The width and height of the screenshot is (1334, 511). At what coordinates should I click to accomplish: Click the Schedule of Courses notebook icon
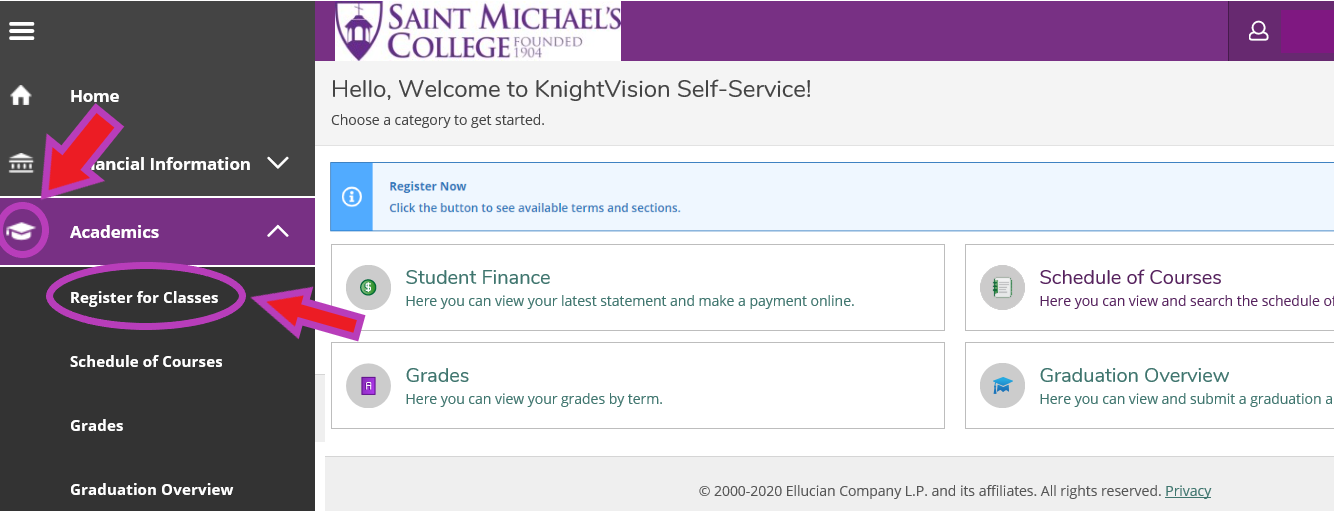1002,287
